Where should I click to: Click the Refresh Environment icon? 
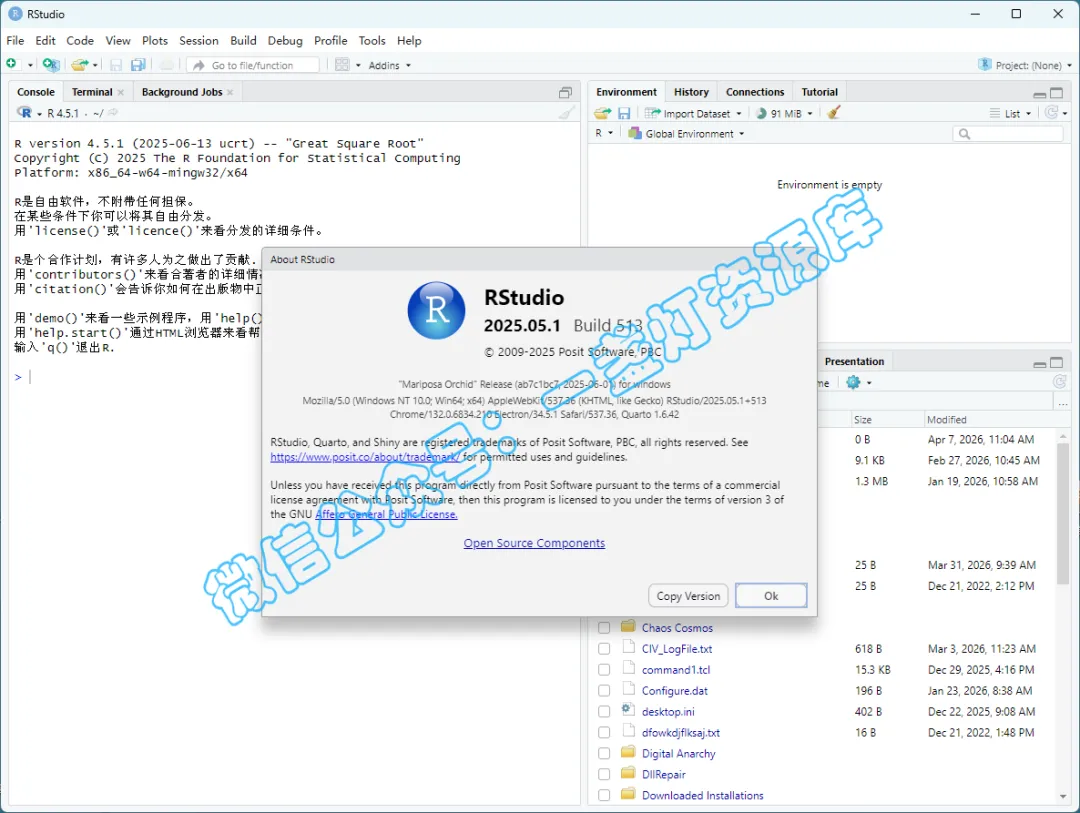point(1051,112)
